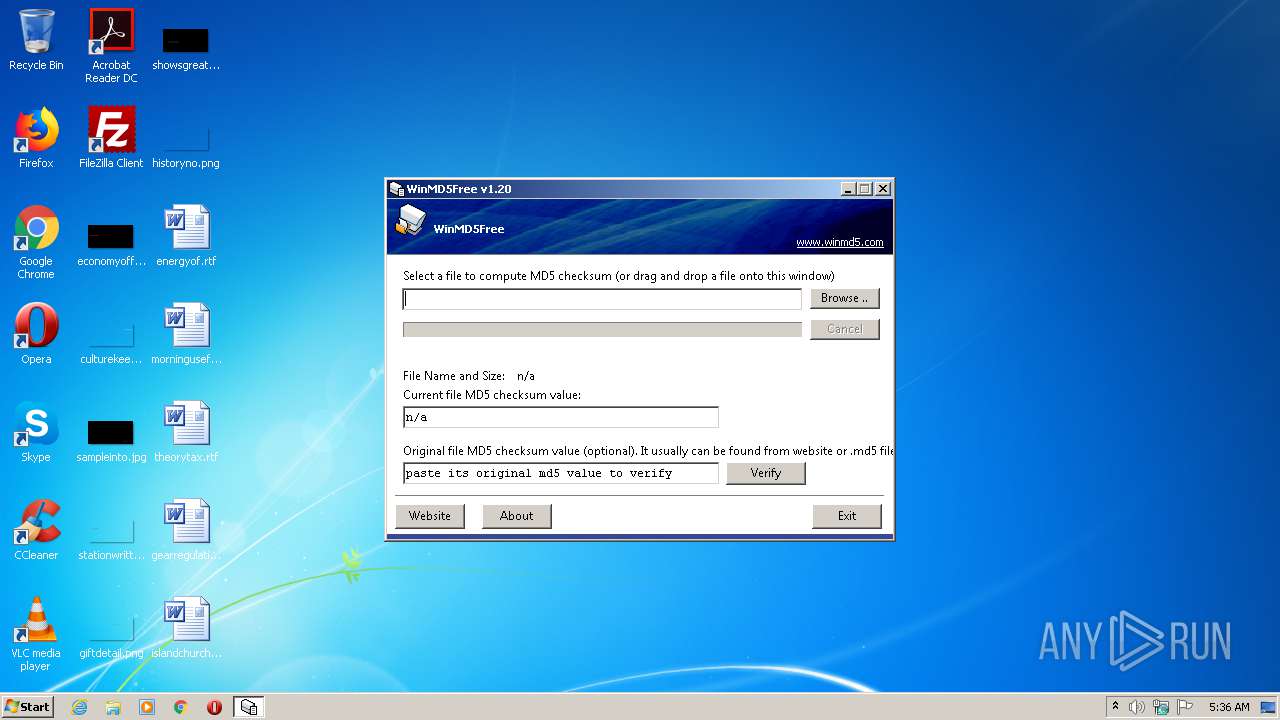
Task: Click current MD5 checksum value field
Action: tap(561, 417)
